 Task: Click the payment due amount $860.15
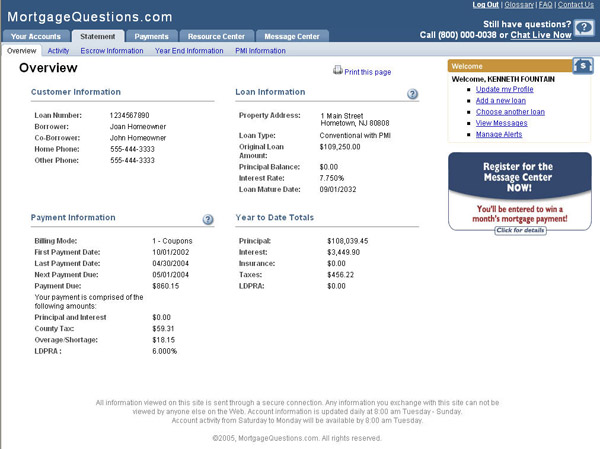click(x=166, y=286)
